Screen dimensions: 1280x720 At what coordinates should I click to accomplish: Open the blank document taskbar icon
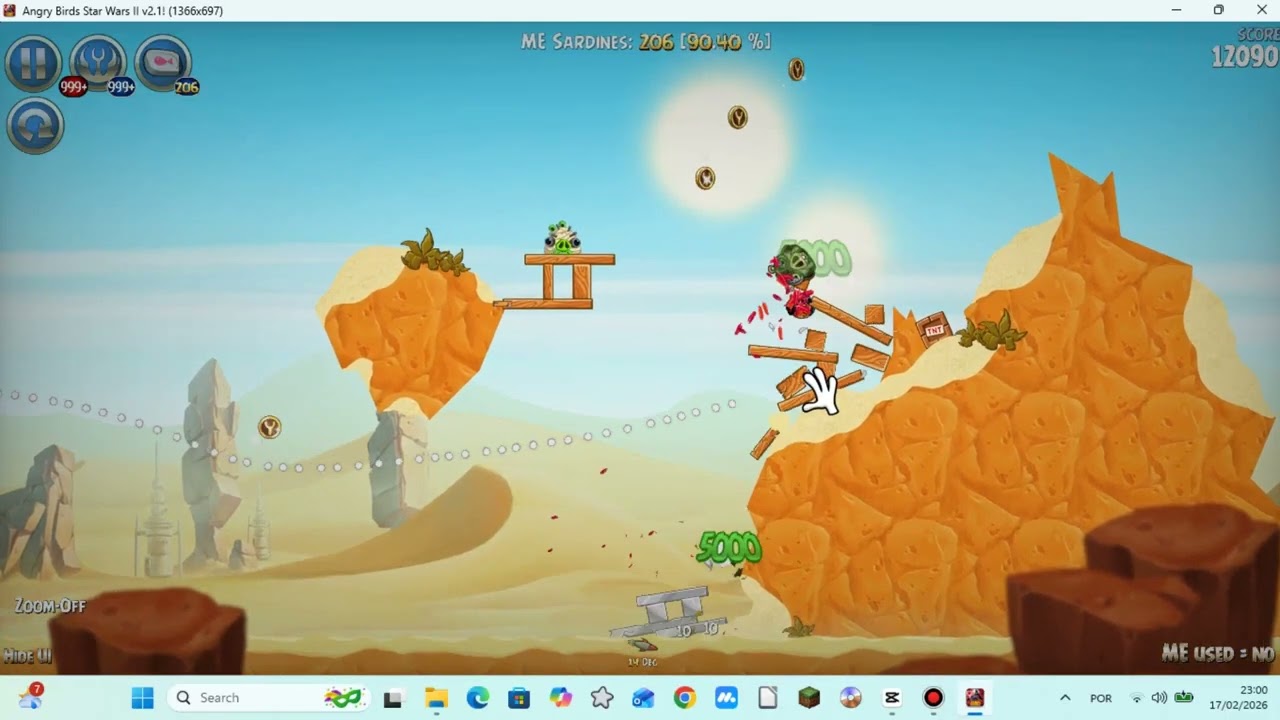click(x=767, y=698)
